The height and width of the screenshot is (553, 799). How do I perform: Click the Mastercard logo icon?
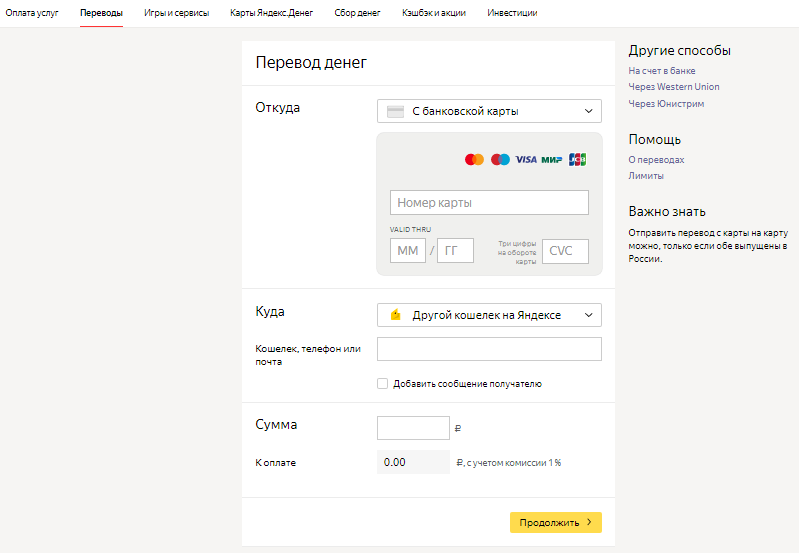(474, 160)
